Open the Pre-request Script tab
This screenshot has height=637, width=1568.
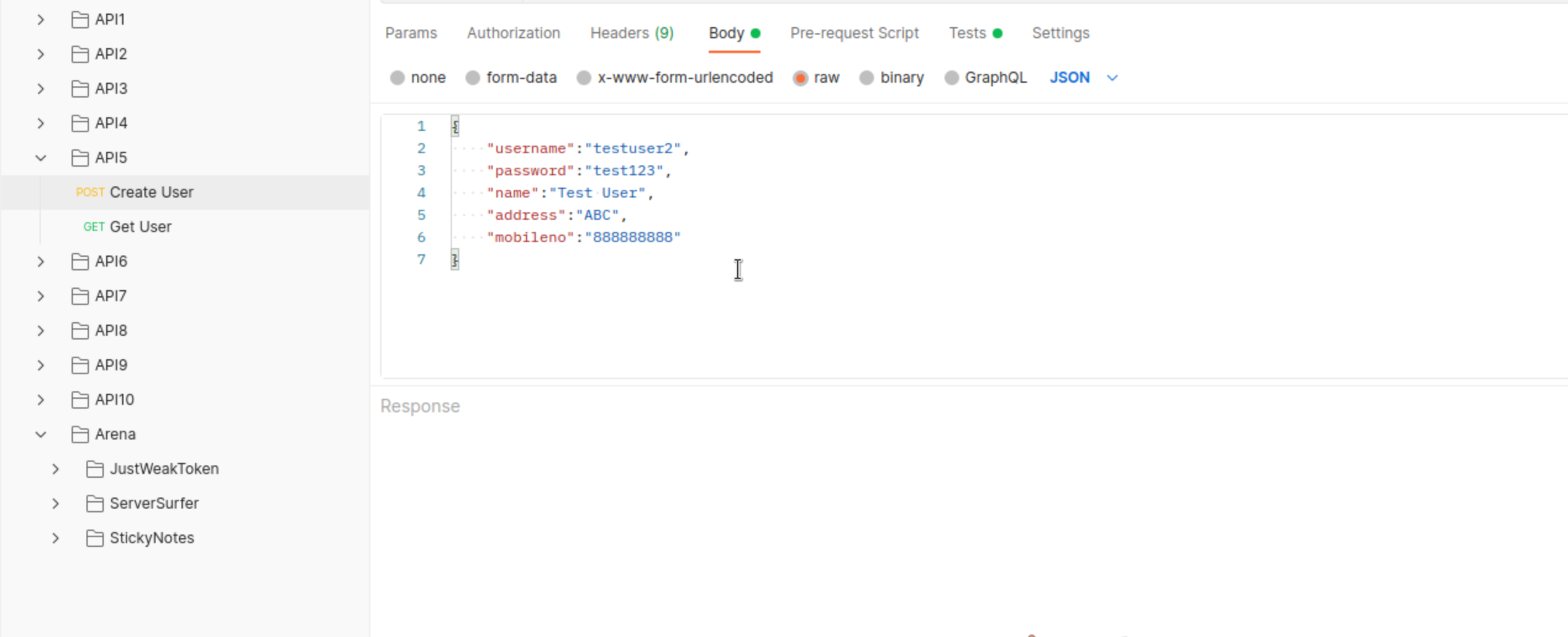click(x=854, y=33)
